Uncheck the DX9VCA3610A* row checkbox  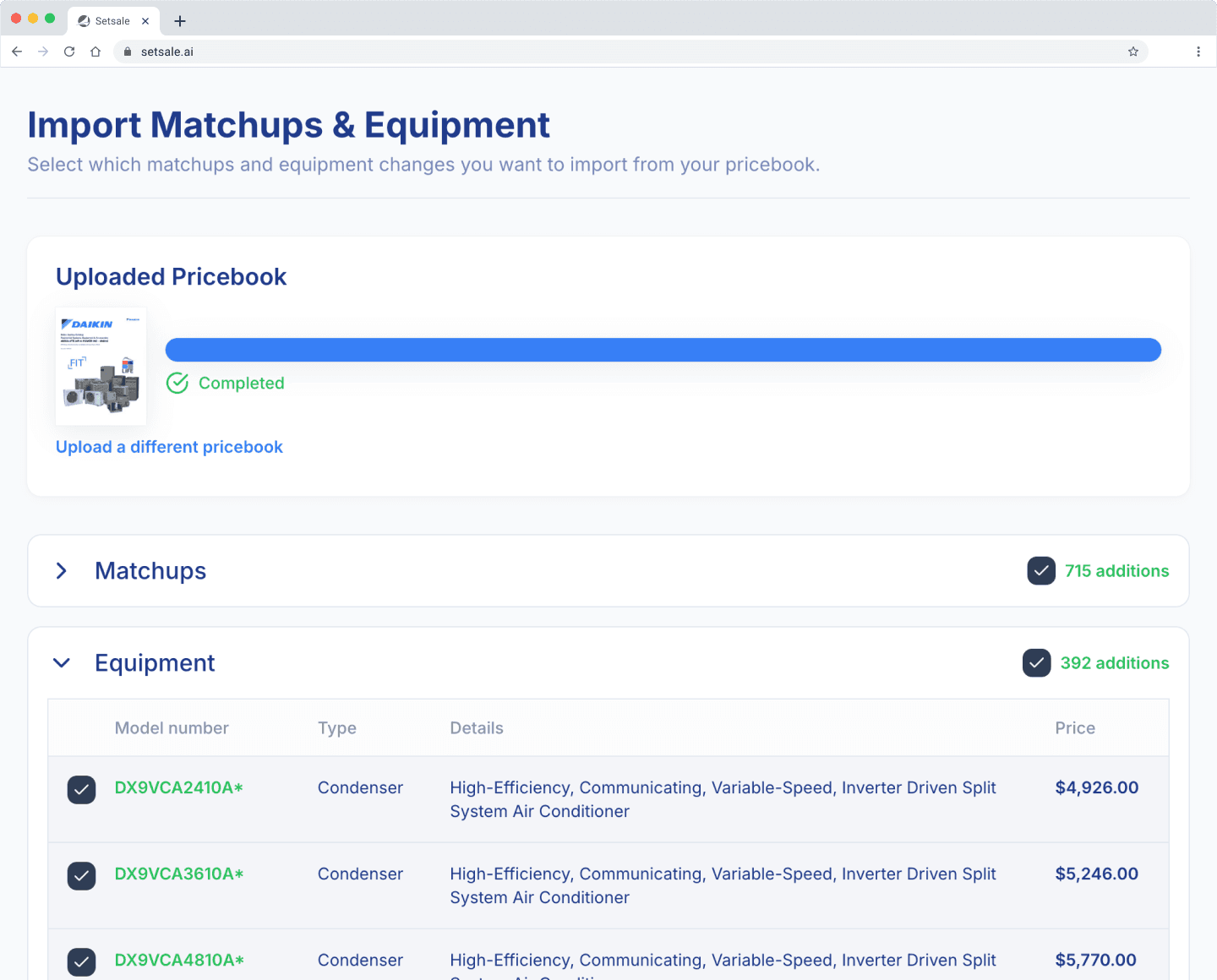pyautogui.click(x=82, y=876)
